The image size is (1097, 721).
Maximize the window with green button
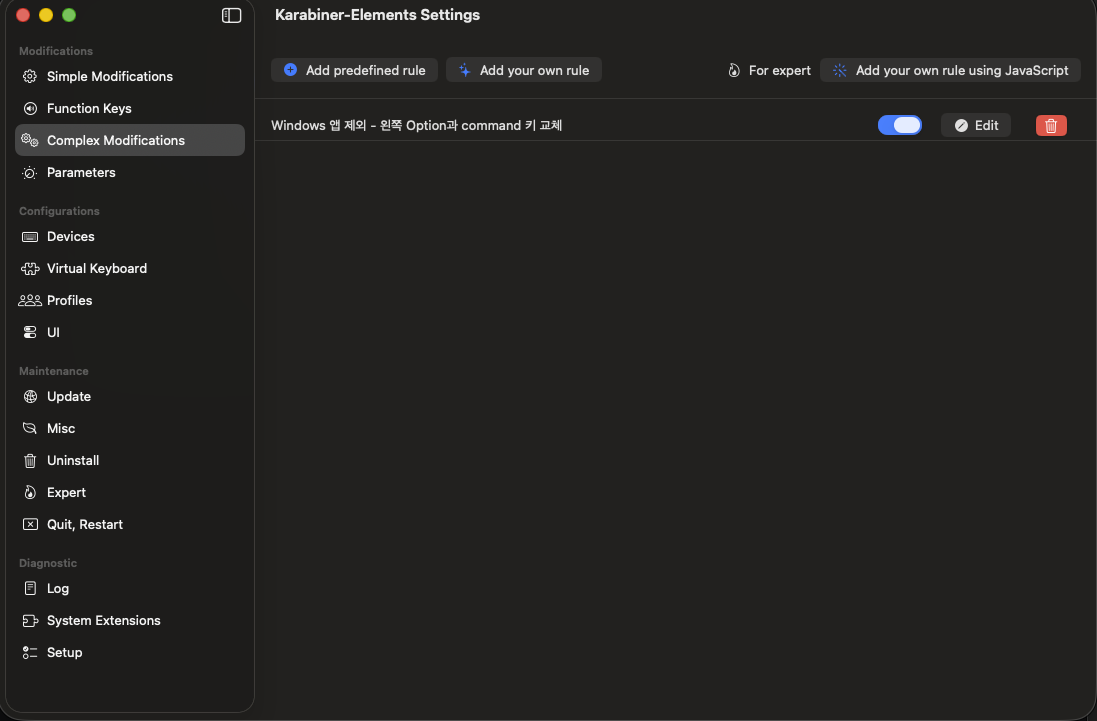(69, 15)
